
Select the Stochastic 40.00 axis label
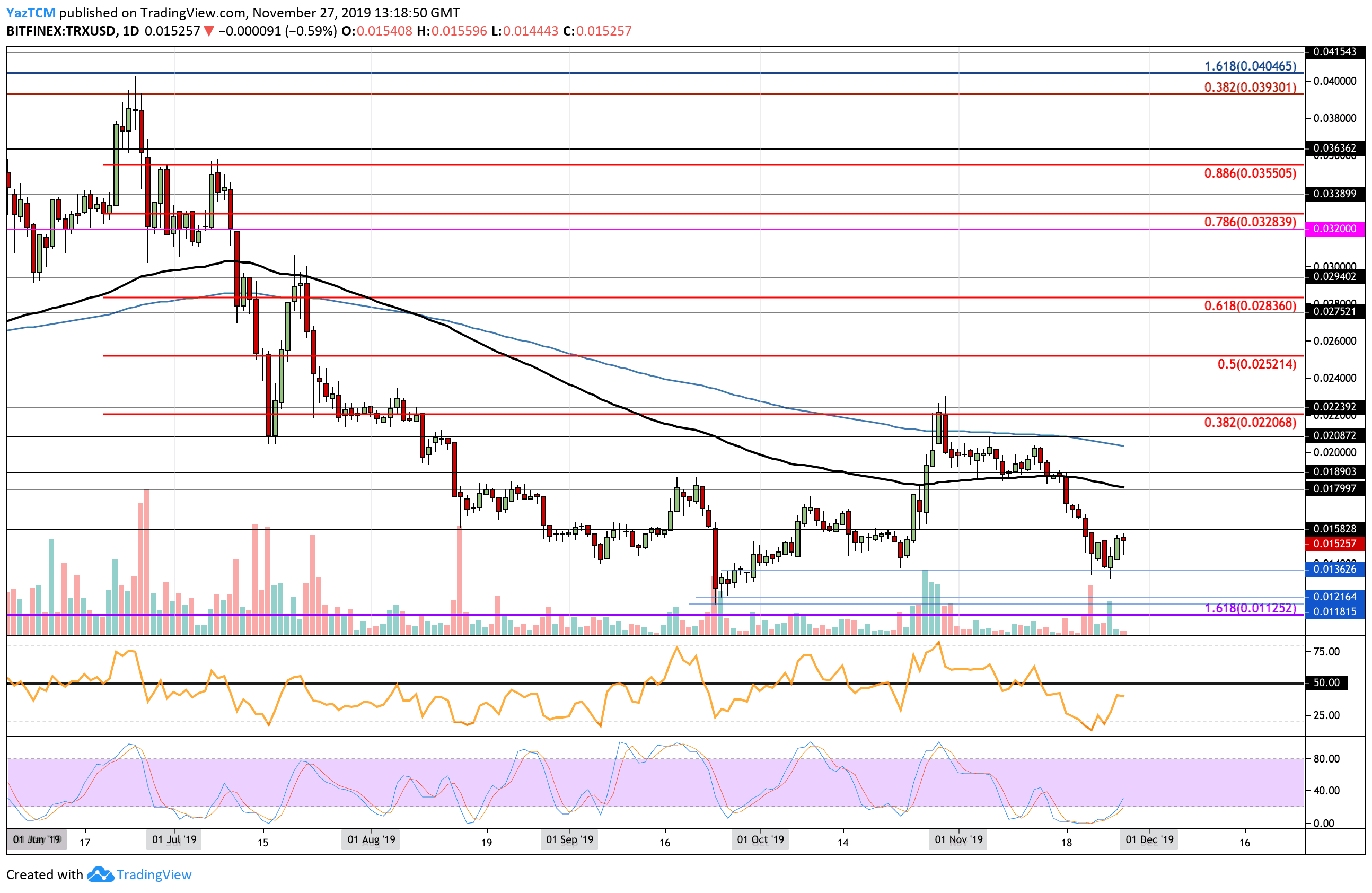[1326, 790]
